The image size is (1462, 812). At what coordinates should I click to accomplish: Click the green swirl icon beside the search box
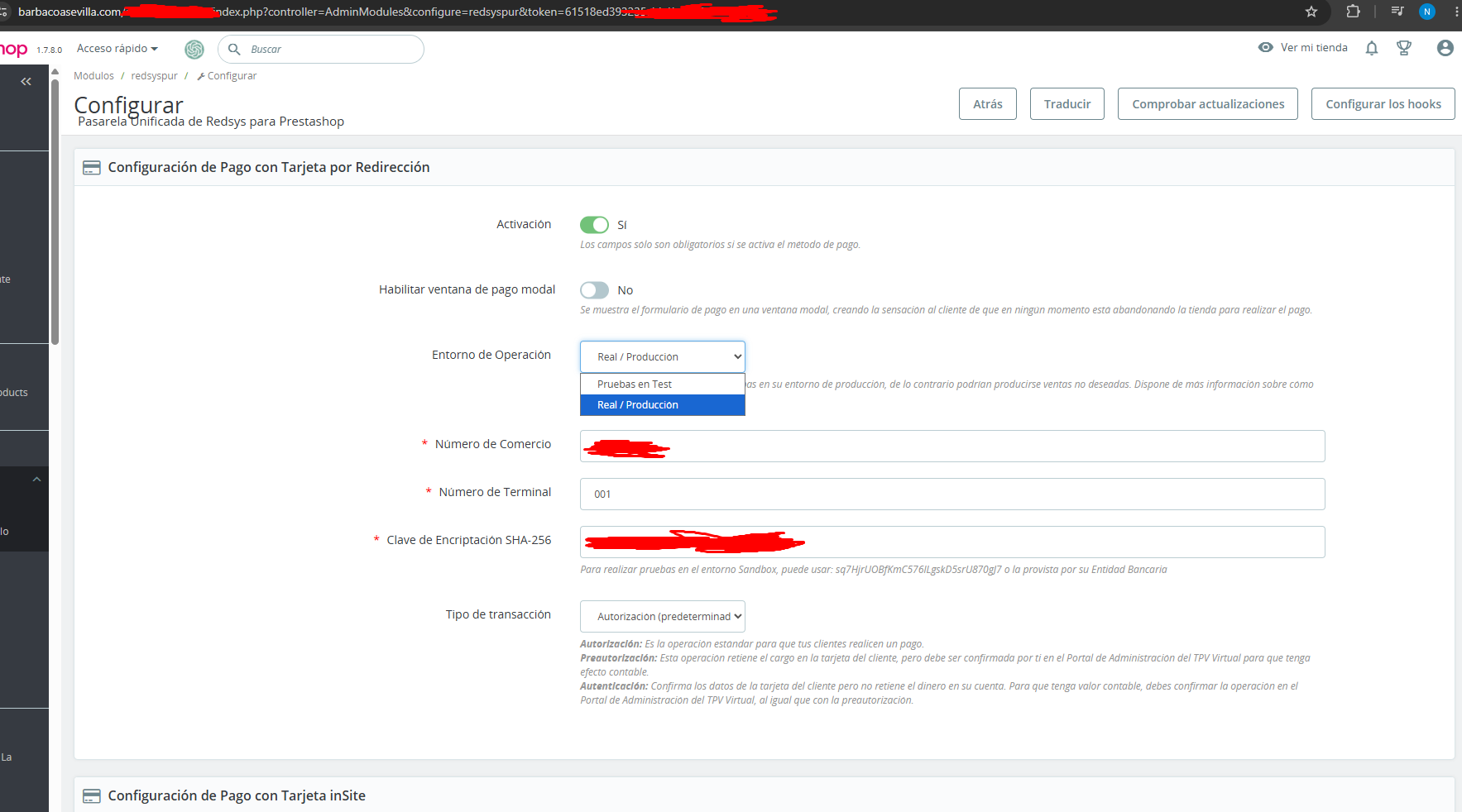194,50
